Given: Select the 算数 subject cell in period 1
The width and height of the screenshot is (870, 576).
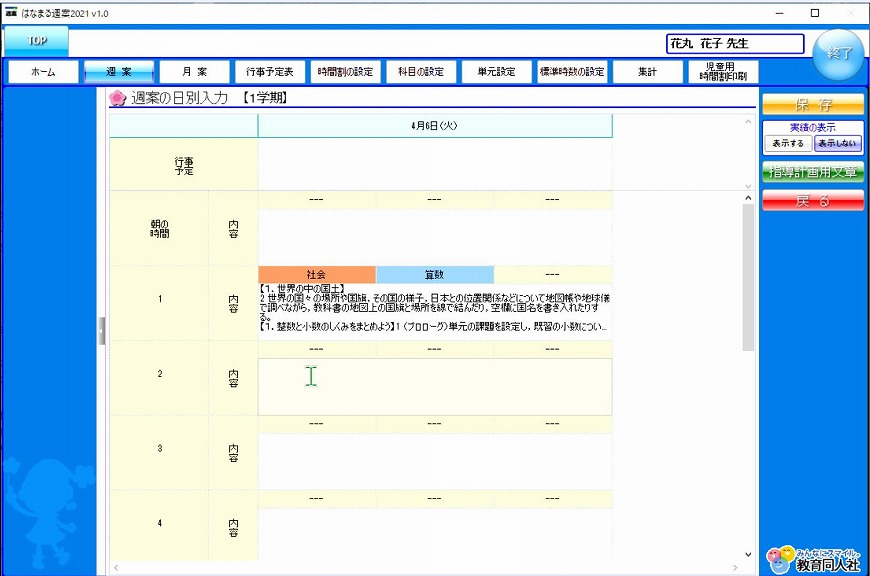Looking at the screenshot, I should pyautogui.click(x=434, y=275).
